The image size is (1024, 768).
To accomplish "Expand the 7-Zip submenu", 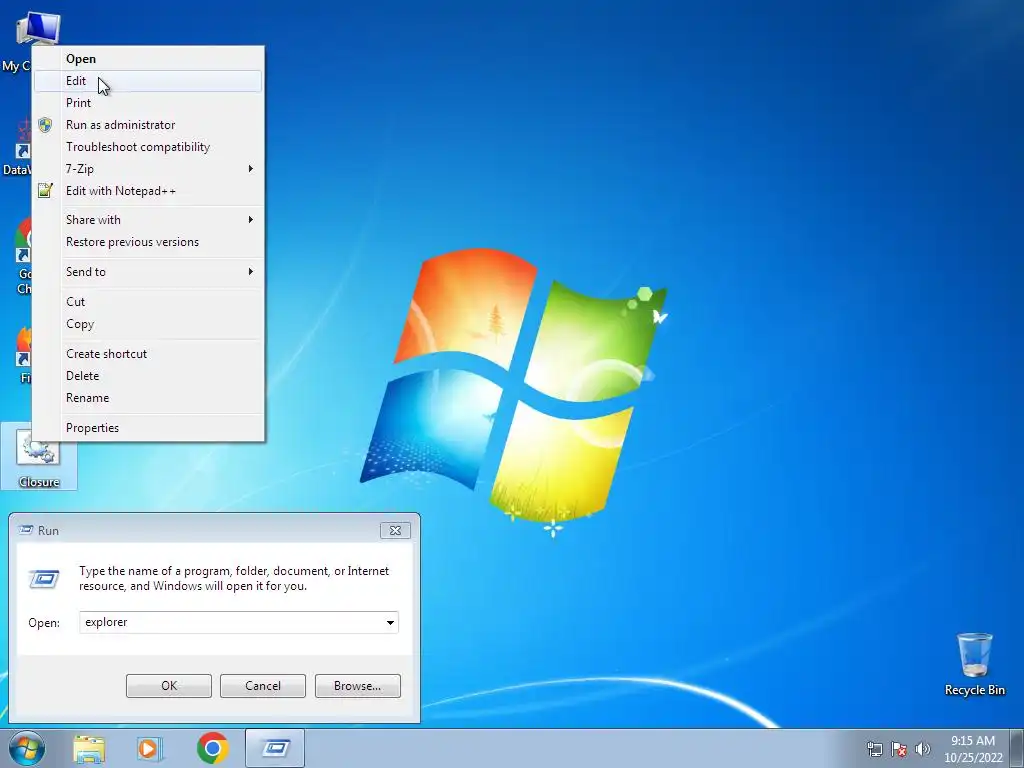I will click(x=148, y=168).
